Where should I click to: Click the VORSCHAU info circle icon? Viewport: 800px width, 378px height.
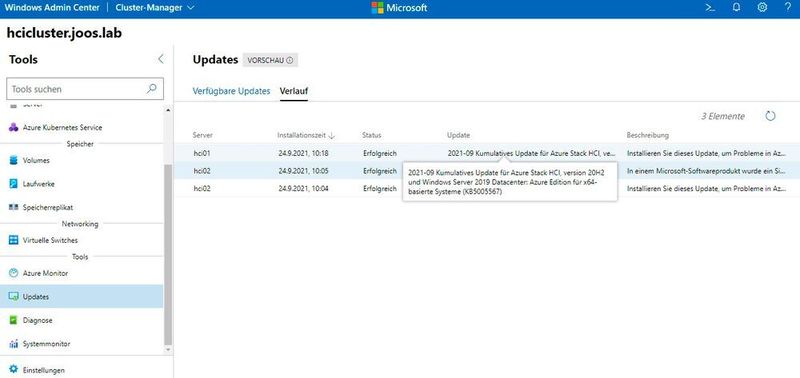click(290, 60)
